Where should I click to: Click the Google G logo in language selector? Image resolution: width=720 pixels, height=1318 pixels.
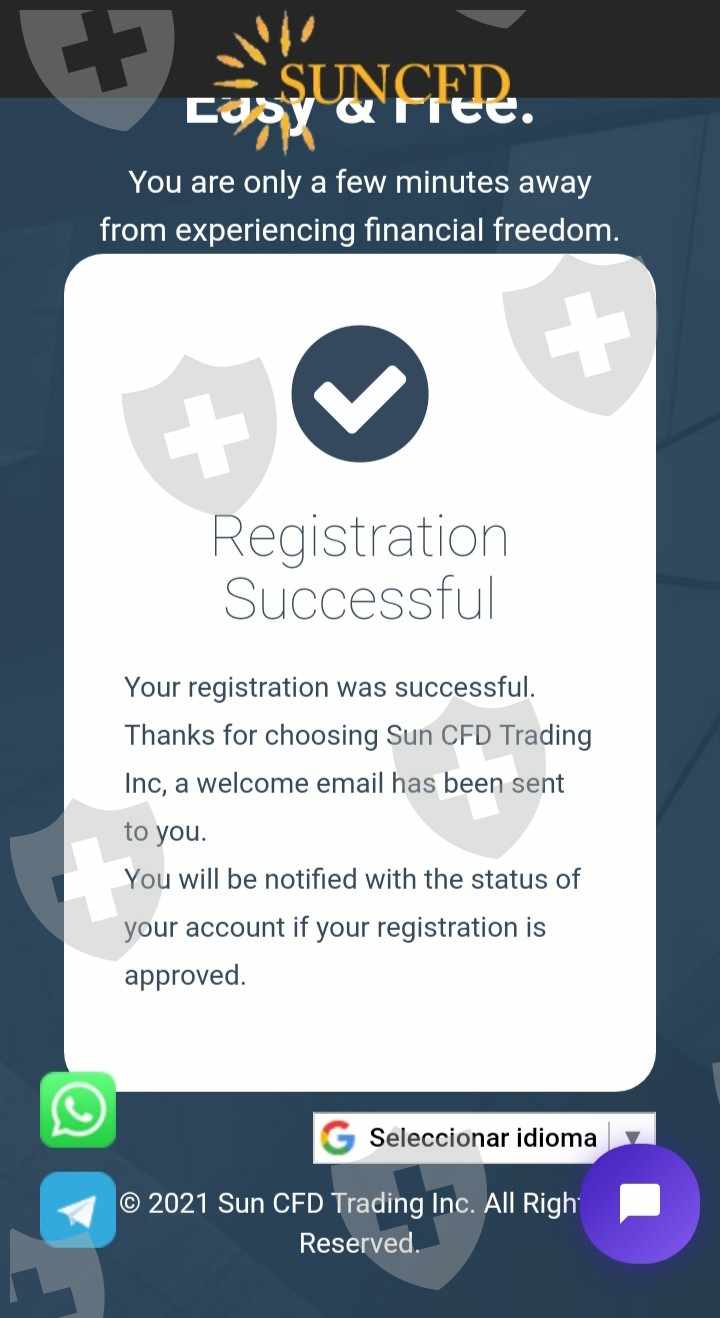click(x=338, y=1138)
